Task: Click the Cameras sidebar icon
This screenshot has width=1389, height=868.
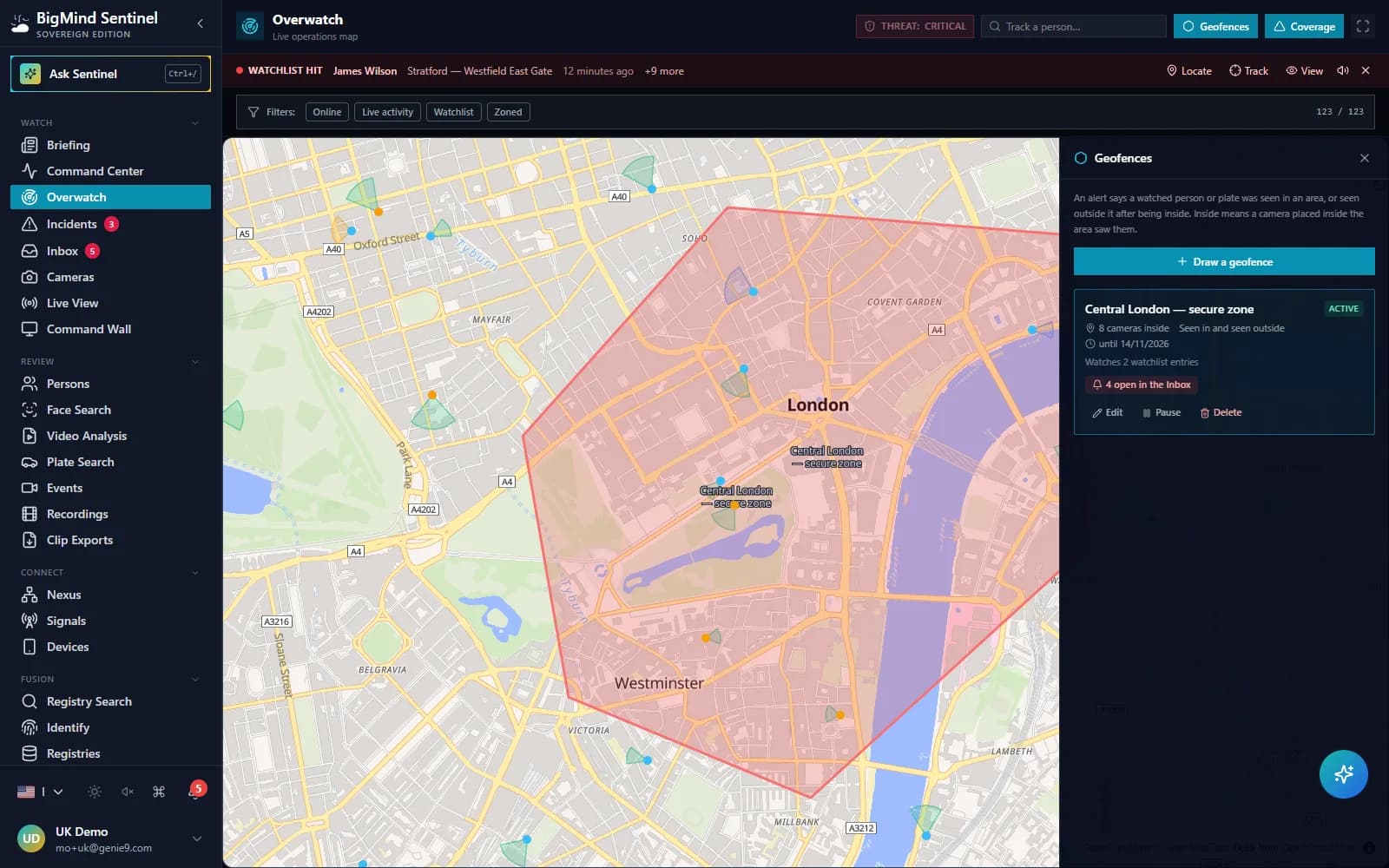Action: click(30, 277)
